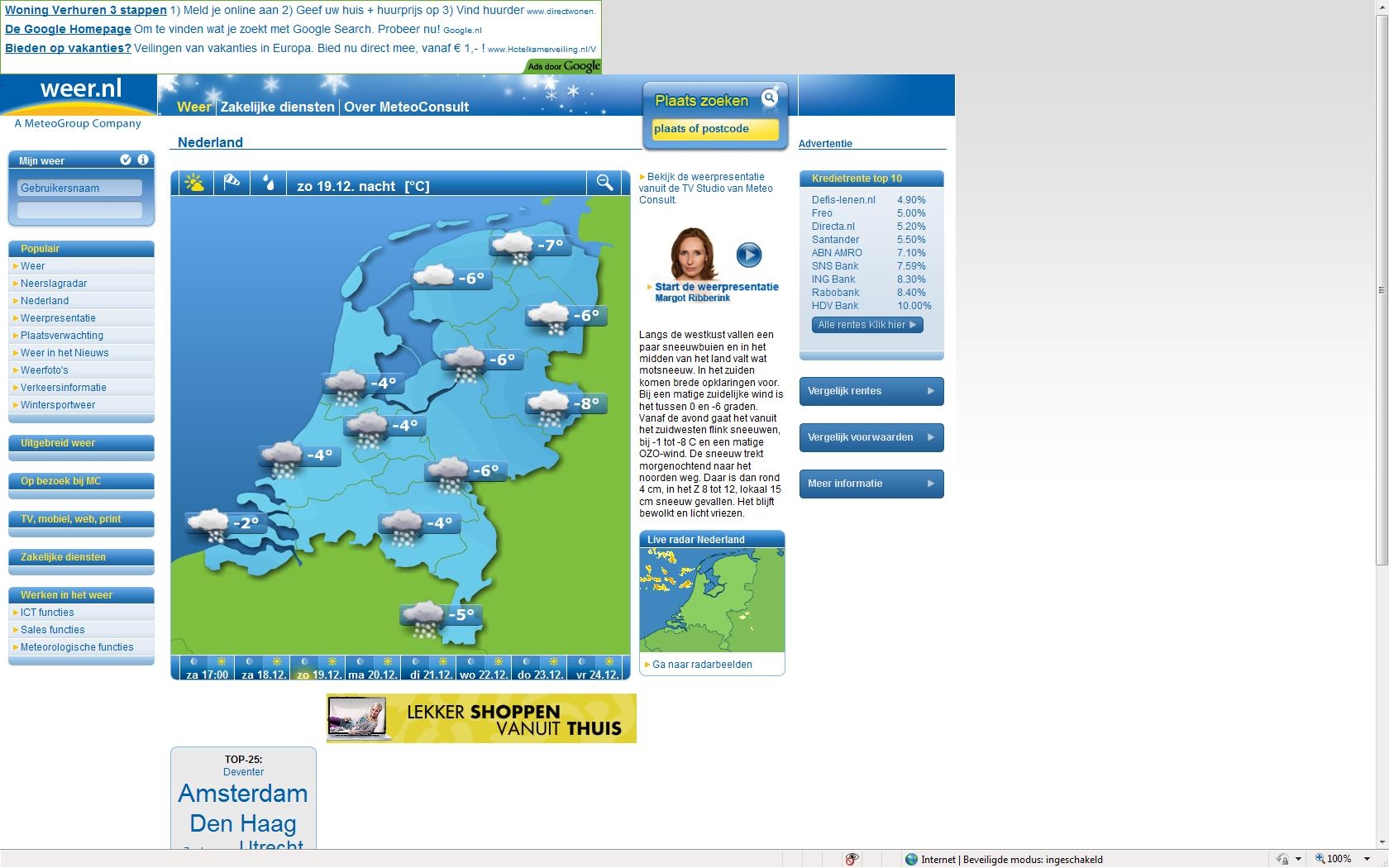
Task: Zoom out the weather map magnifier
Action: [x=605, y=183]
